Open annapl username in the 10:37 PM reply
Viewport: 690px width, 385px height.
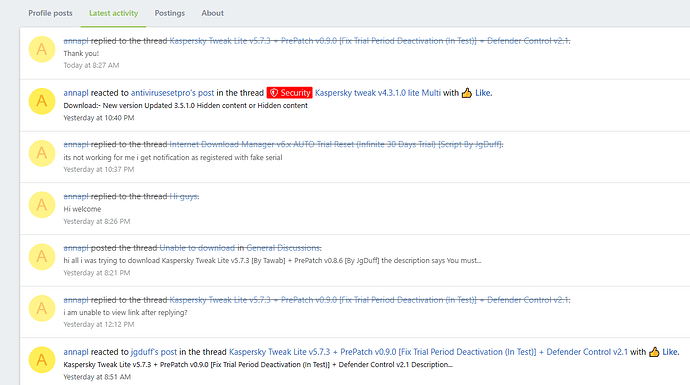[76, 144]
